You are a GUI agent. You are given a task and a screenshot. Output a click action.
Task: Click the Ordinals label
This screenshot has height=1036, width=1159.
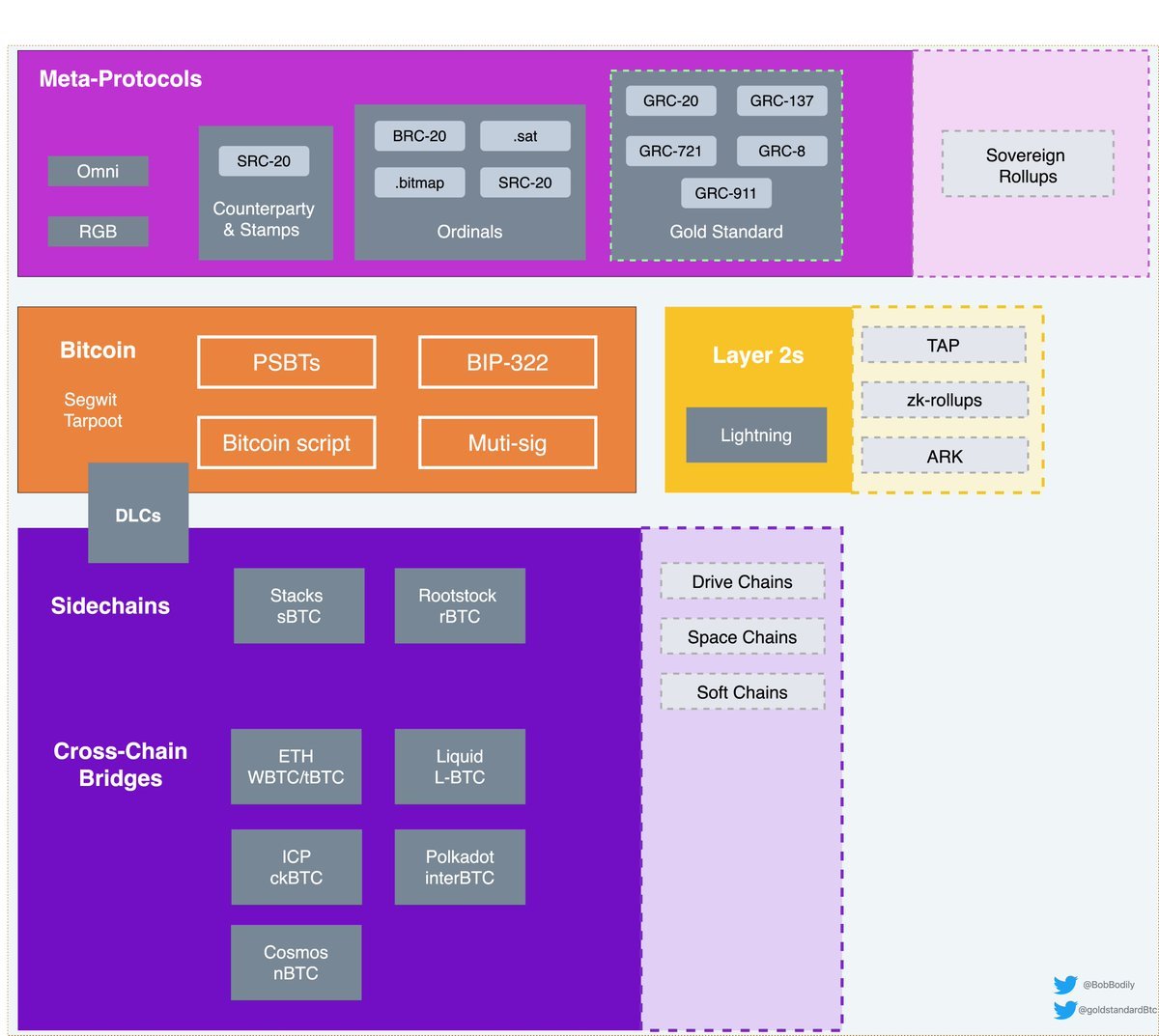point(469,232)
